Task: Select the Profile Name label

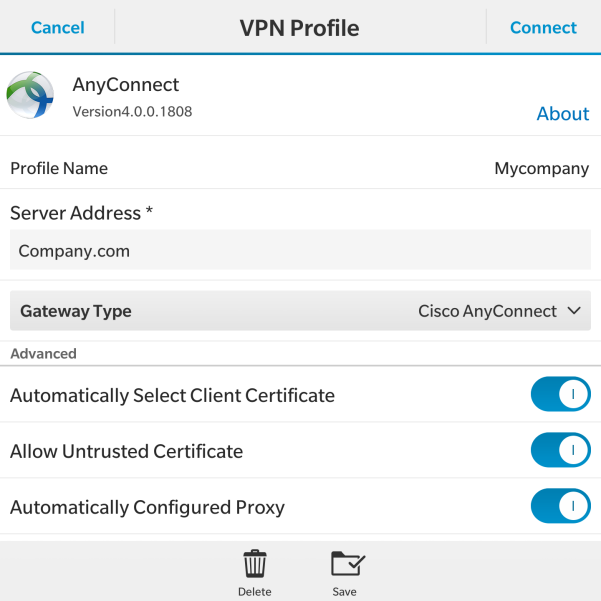Action: click(59, 168)
